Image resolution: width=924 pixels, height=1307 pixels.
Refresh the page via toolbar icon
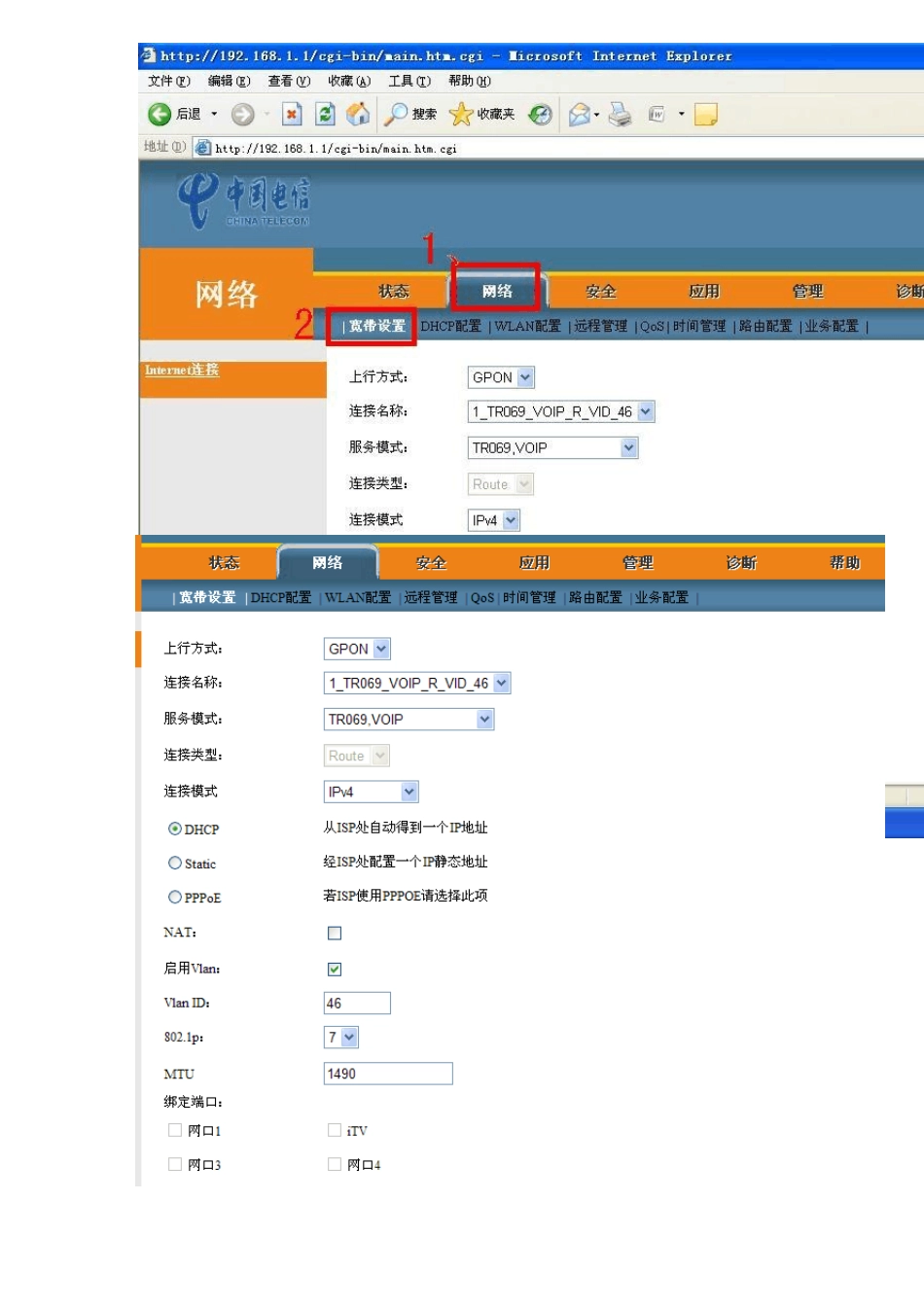[325, 115]
